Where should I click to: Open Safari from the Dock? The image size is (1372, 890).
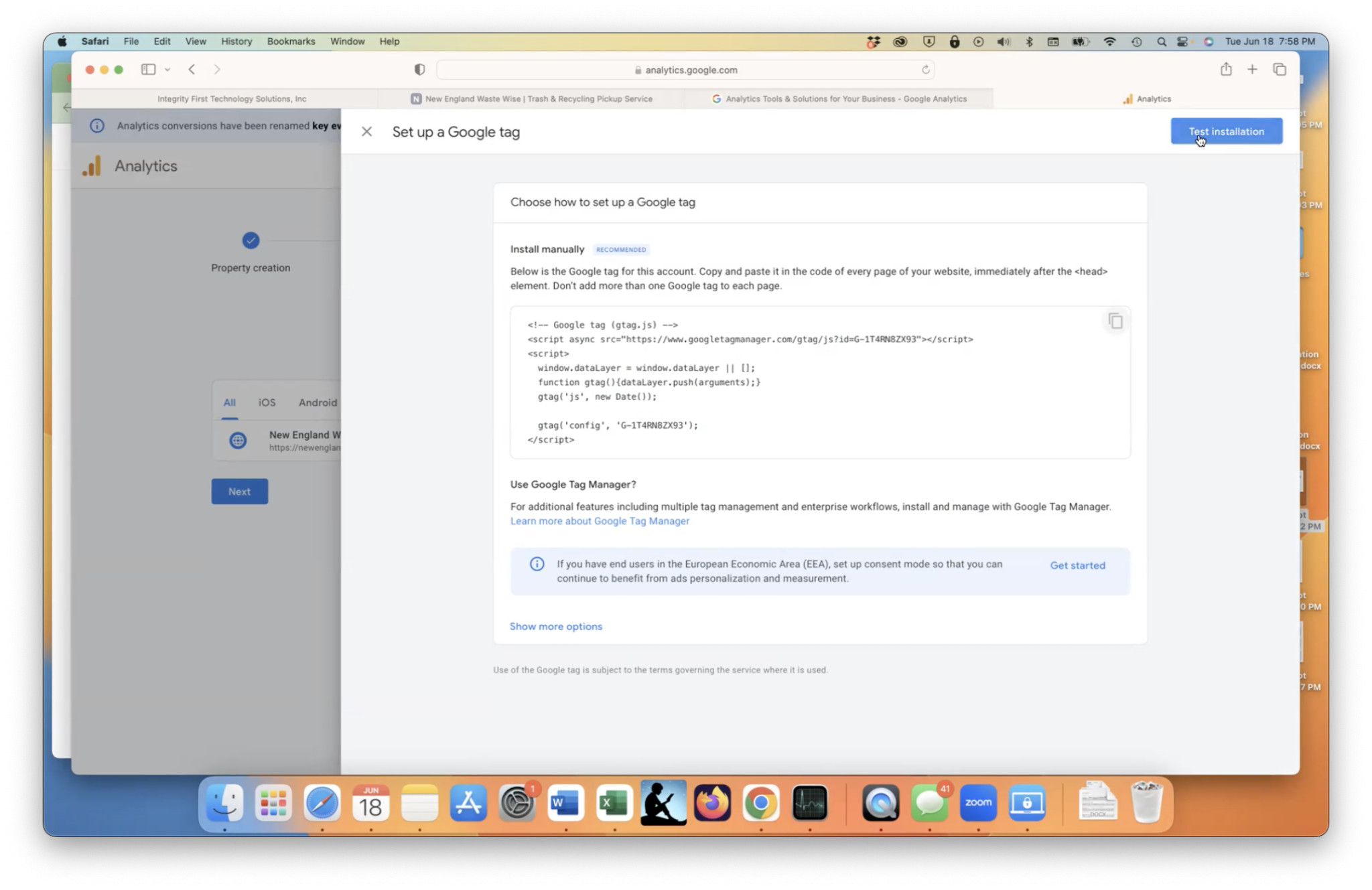pyautogui.click(x=322, y=802)
